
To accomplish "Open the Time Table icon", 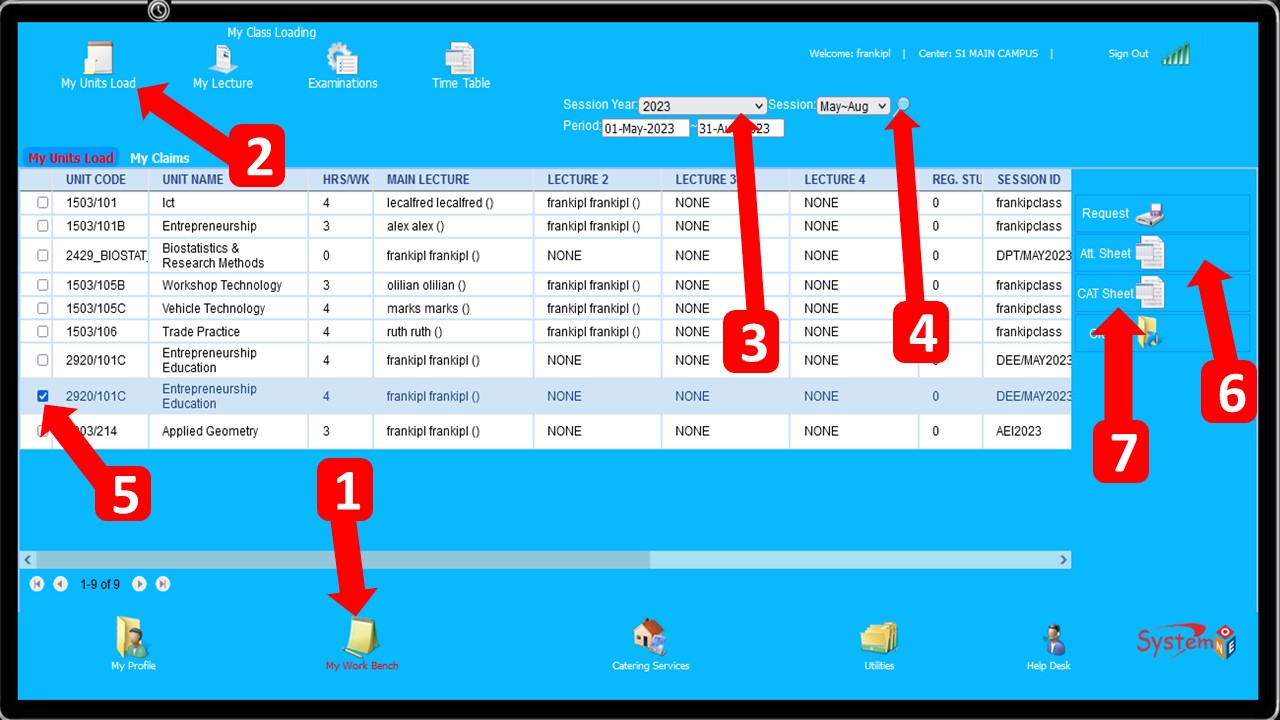I will tap(460, 59).
